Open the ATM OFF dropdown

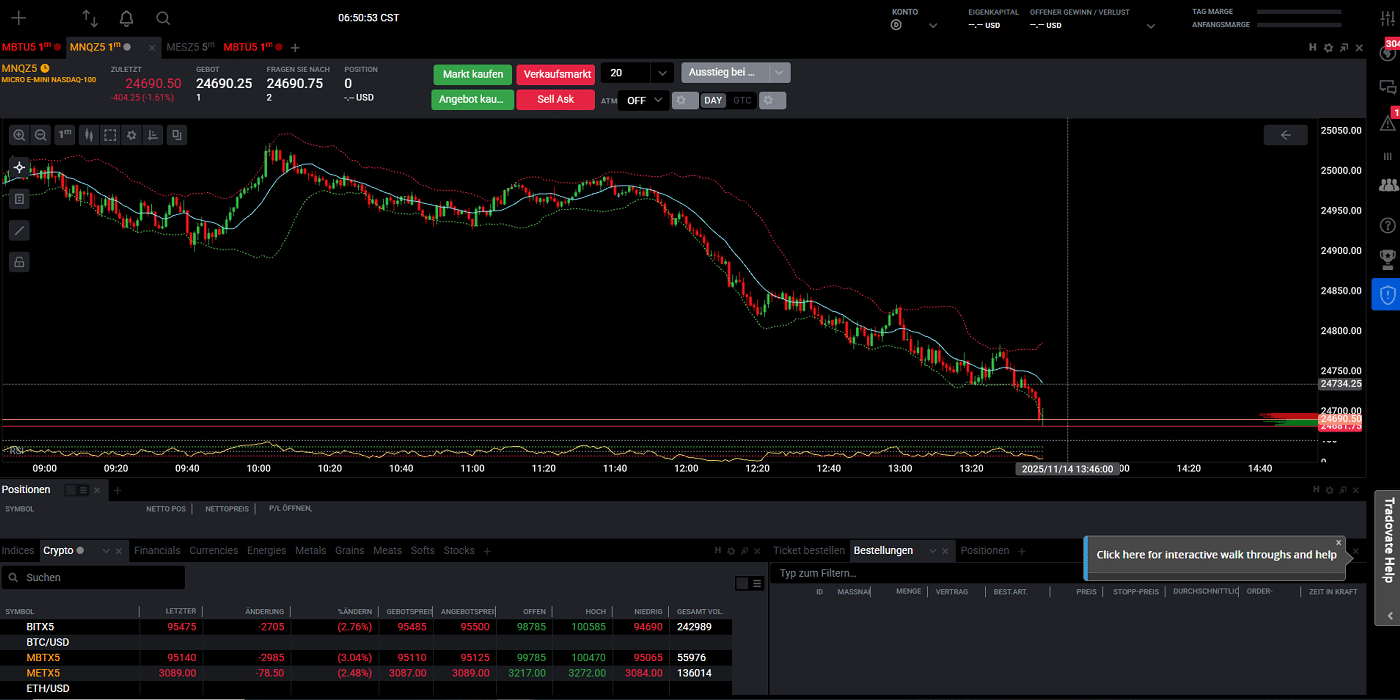(x=643, y=100)
